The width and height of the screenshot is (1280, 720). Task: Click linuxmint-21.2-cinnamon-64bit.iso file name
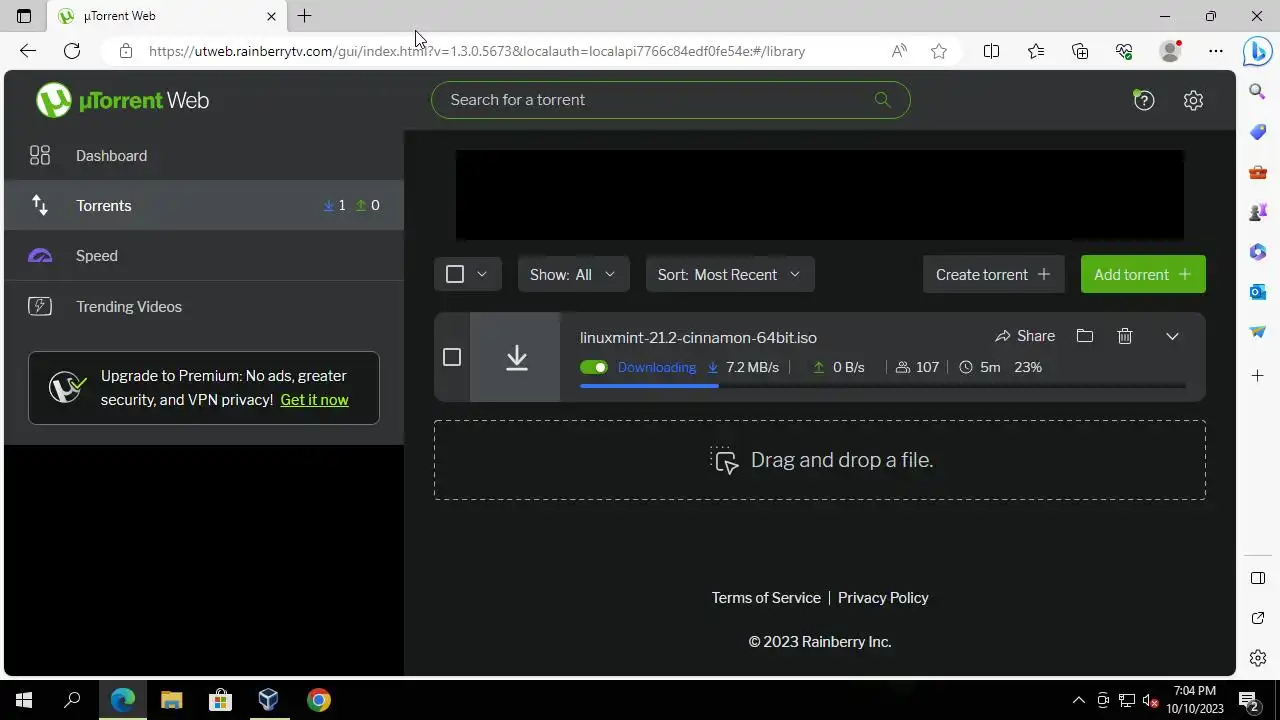pyautogui.click(x=698, y=337)
